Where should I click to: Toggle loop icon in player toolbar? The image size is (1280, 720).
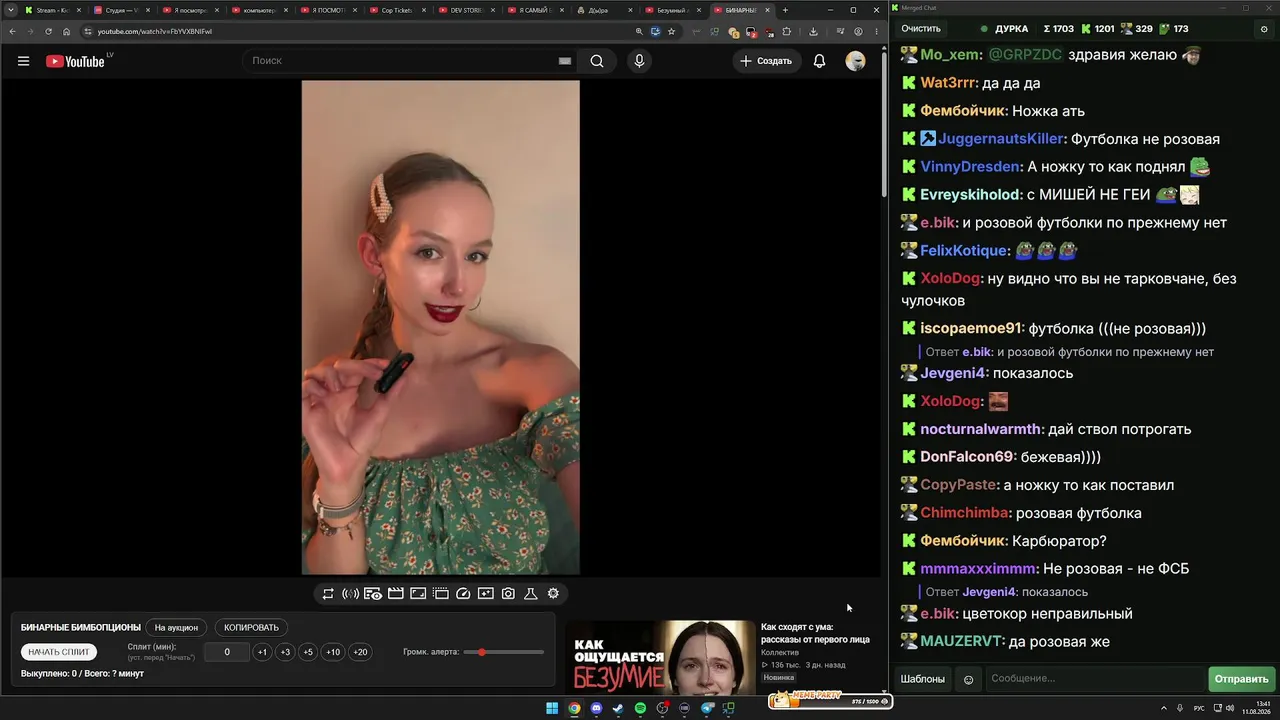[328, 594]
